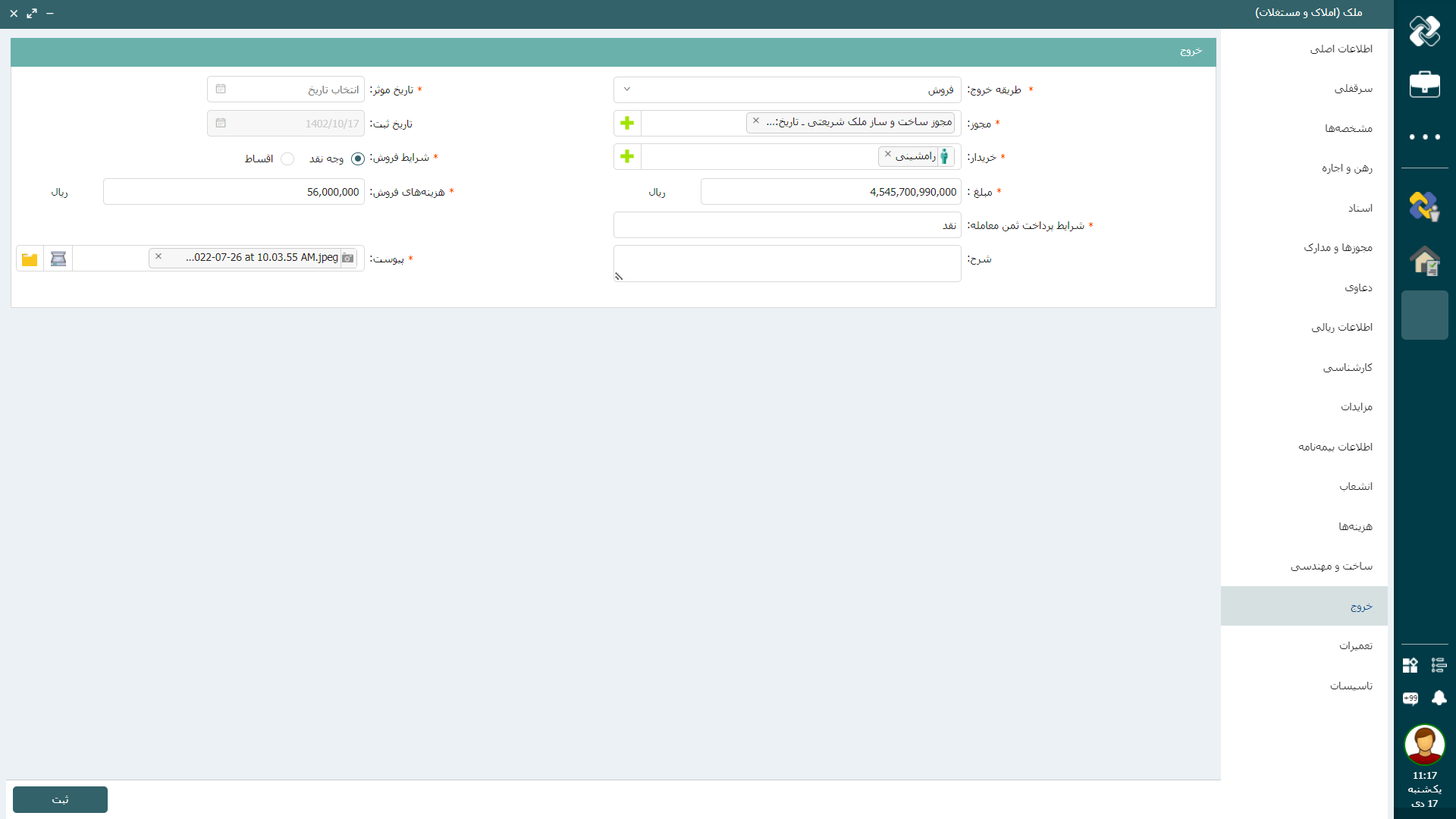Remove the attached jpeg file tag
Viewport: 1456px width, 819px height.
(x=158, y=256)
